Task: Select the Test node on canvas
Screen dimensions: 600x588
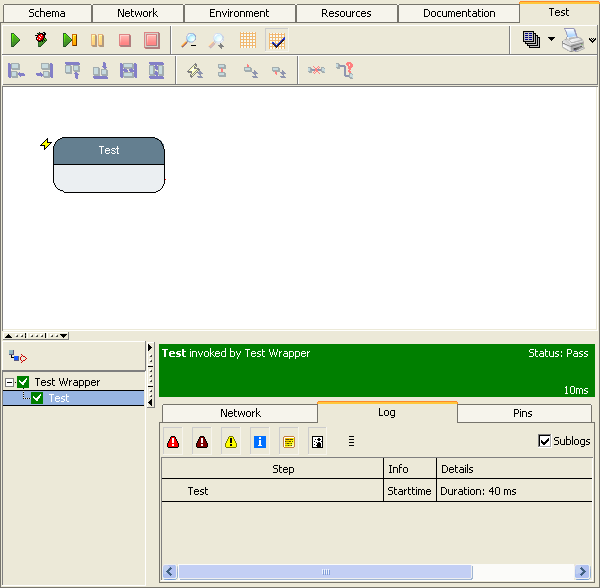Action: [x=109, y=151]
